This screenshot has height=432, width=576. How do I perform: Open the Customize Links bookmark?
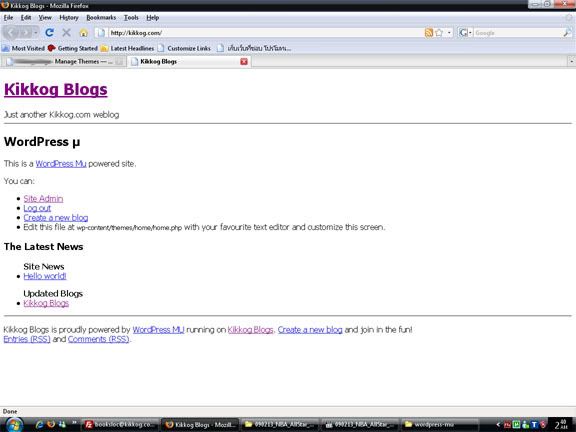tap(184, 48)
